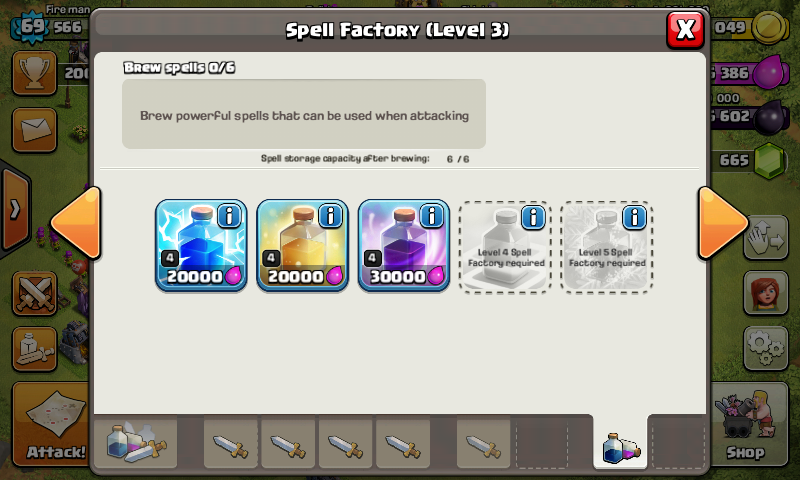Open info for the Healing spell
Viewport: 800px width, 480px height.
coord(330,216)
